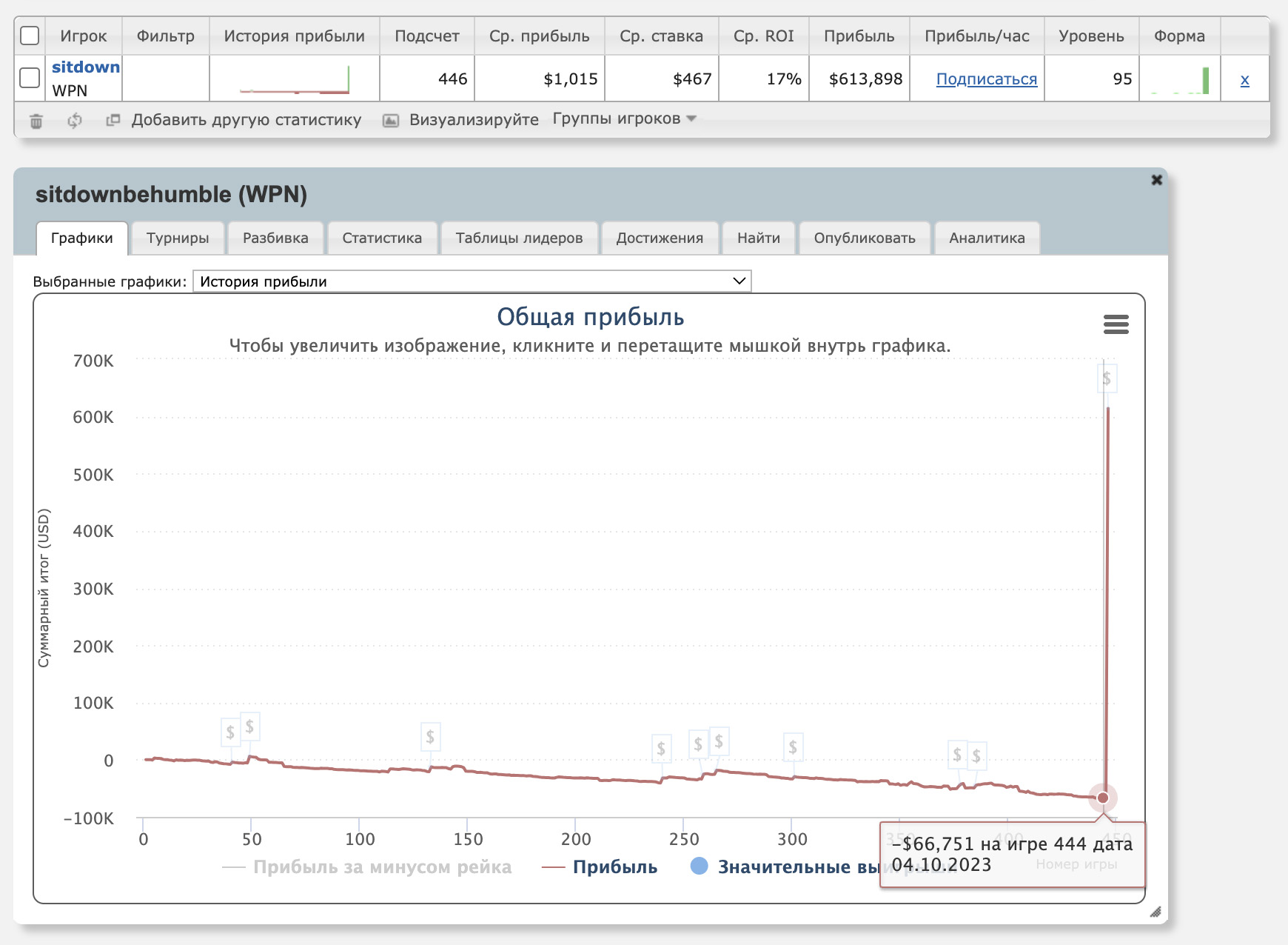The image size is (1288, 945).
Task: Expand the Группы игроков menu
Action: [624, 119]
